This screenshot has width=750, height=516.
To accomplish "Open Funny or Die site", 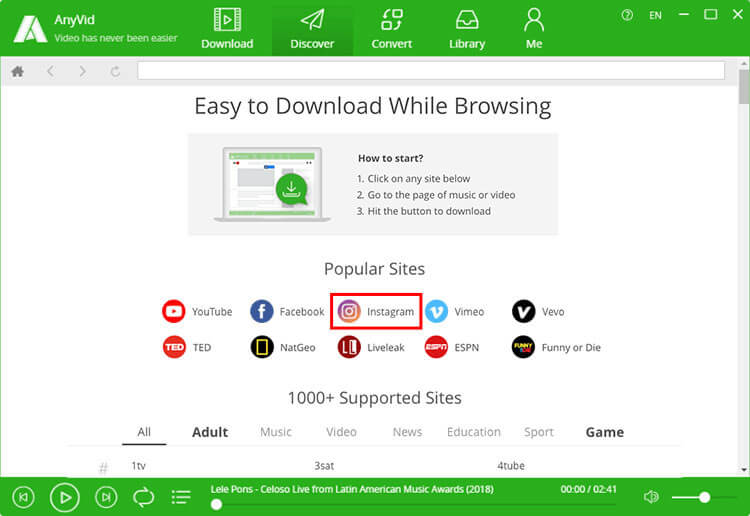I will pos(556,347).
